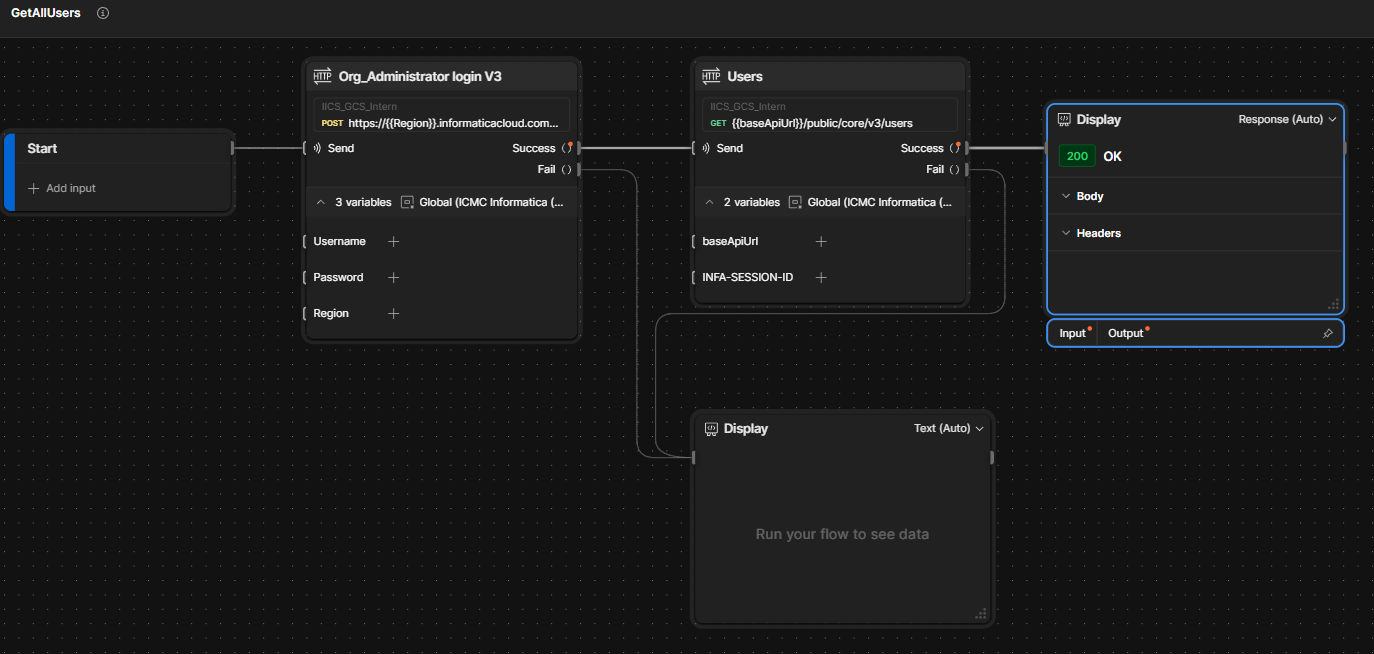Collapse 2 variables section in Users block
This screenshot has height=654, width=1374.
coord(709,202)
